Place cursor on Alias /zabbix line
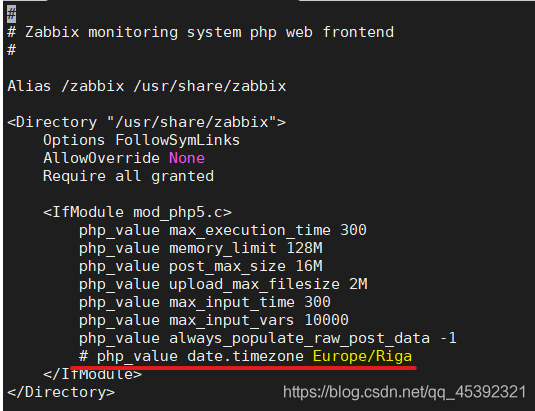The height and width of the screenshot is (411, 535). click(x=147, y=86)
